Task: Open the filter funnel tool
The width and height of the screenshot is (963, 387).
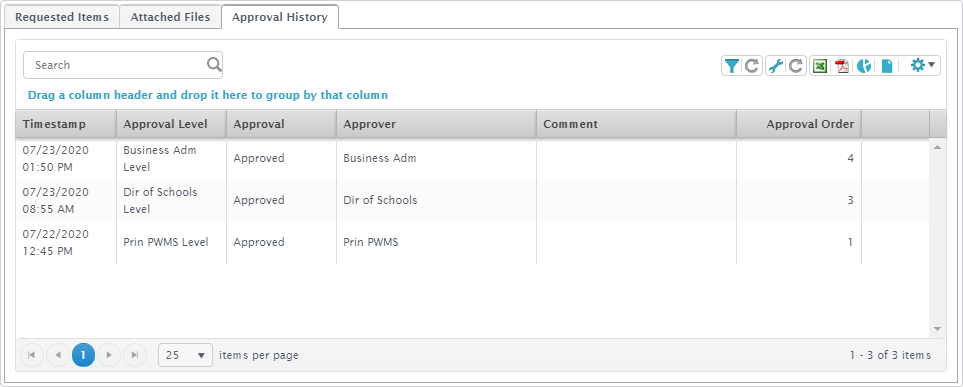Action: pos(731,66)
